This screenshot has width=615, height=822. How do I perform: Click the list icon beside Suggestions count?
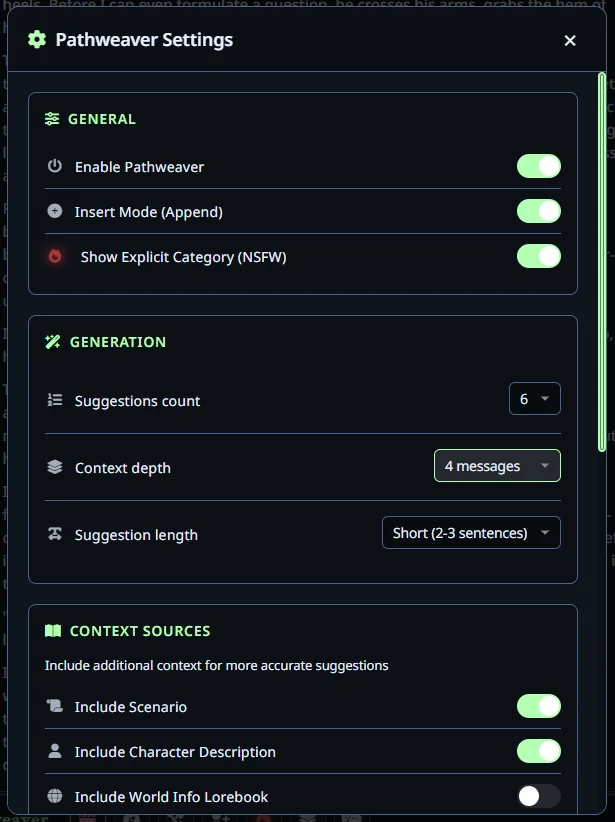point(55,400)
